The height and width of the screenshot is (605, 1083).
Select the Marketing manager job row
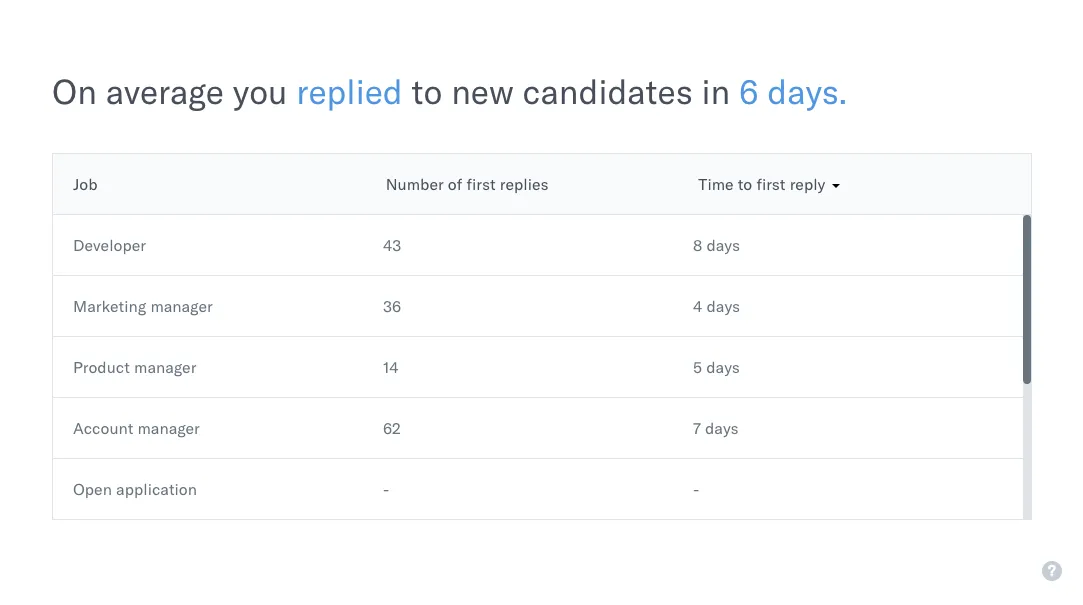[x=537, y=307]
